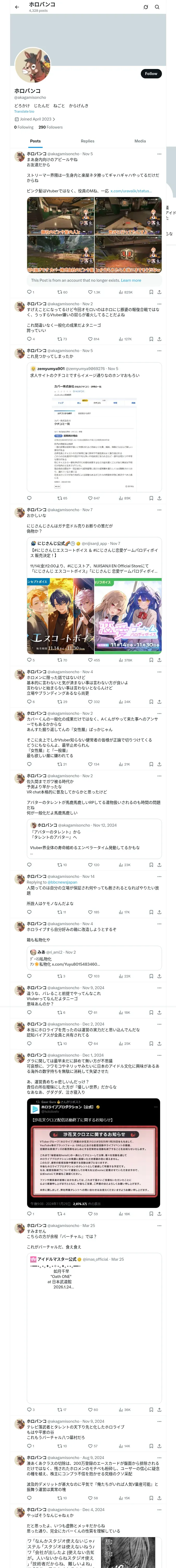Switch to the Media tab
This screenshot has width=176, height=1568.
pyautogui.click(x=139, y=141)
